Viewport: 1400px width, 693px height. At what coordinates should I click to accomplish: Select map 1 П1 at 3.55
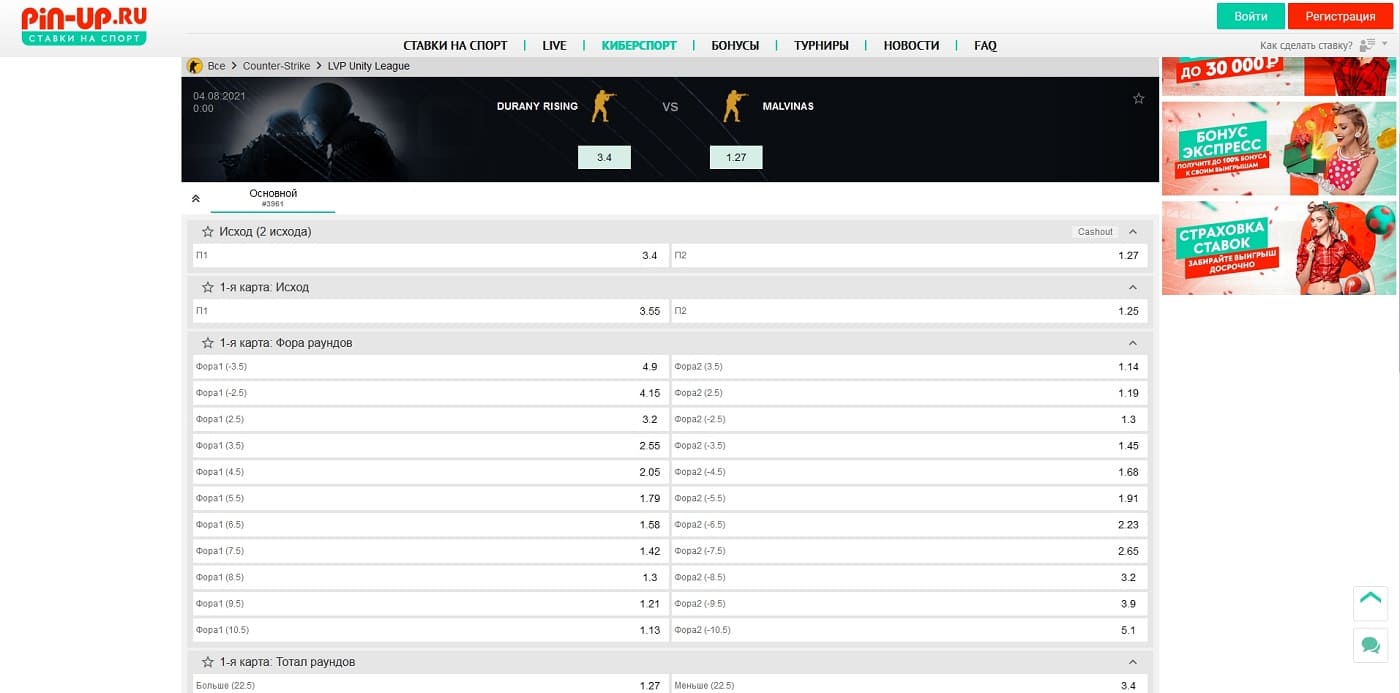[x=429, y=311]
